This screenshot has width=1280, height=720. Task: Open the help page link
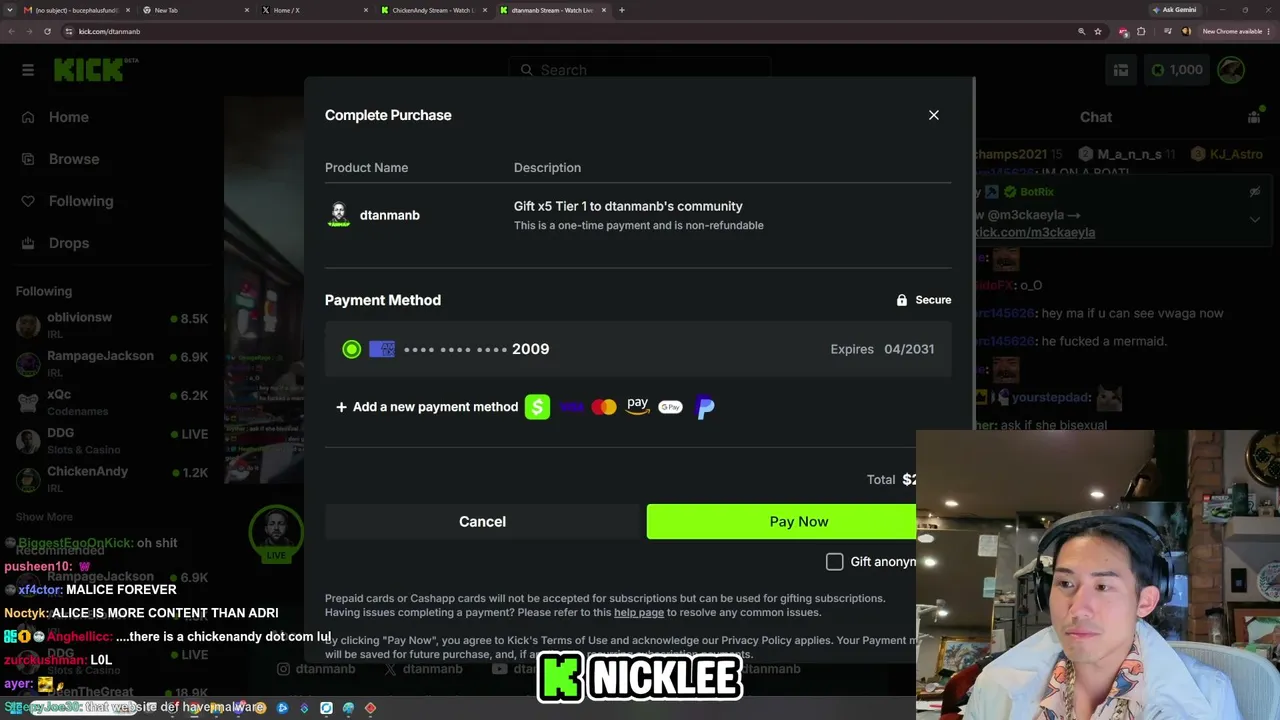click(639, 612)
